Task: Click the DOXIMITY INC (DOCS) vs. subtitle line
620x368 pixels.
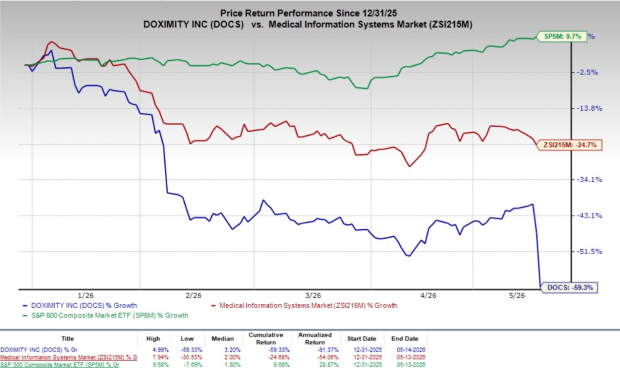Action: point(308,25)
